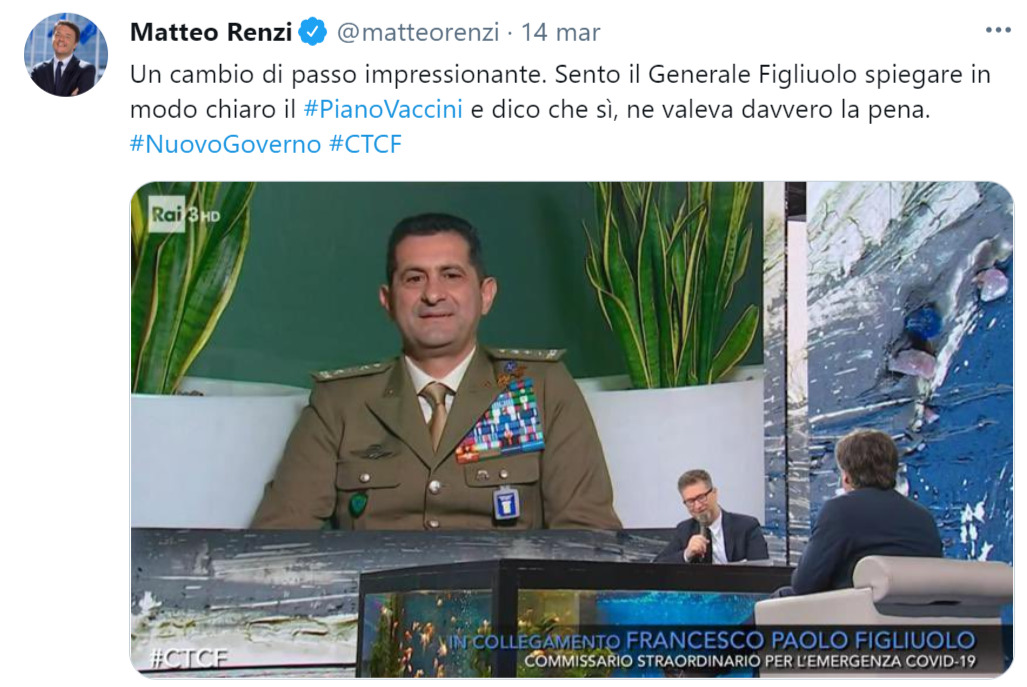Open the tweet timestamp 14 mar
Screen dimensions: 1027x687
point(561,32)
